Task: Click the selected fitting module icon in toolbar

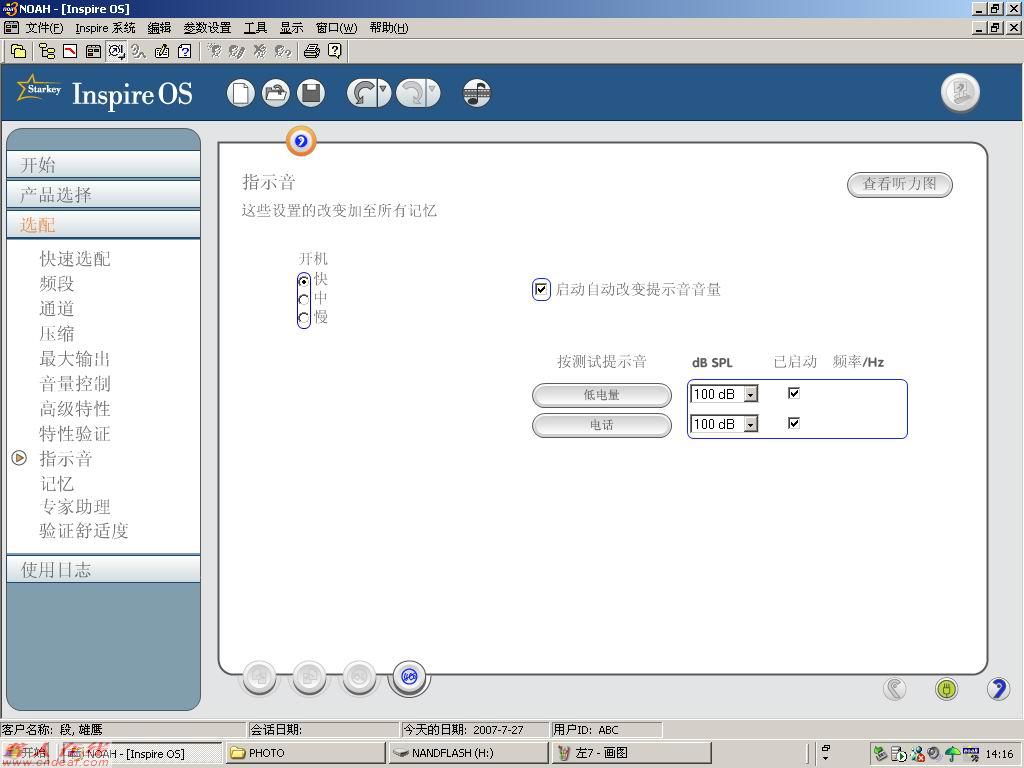Action: point(117,51)
